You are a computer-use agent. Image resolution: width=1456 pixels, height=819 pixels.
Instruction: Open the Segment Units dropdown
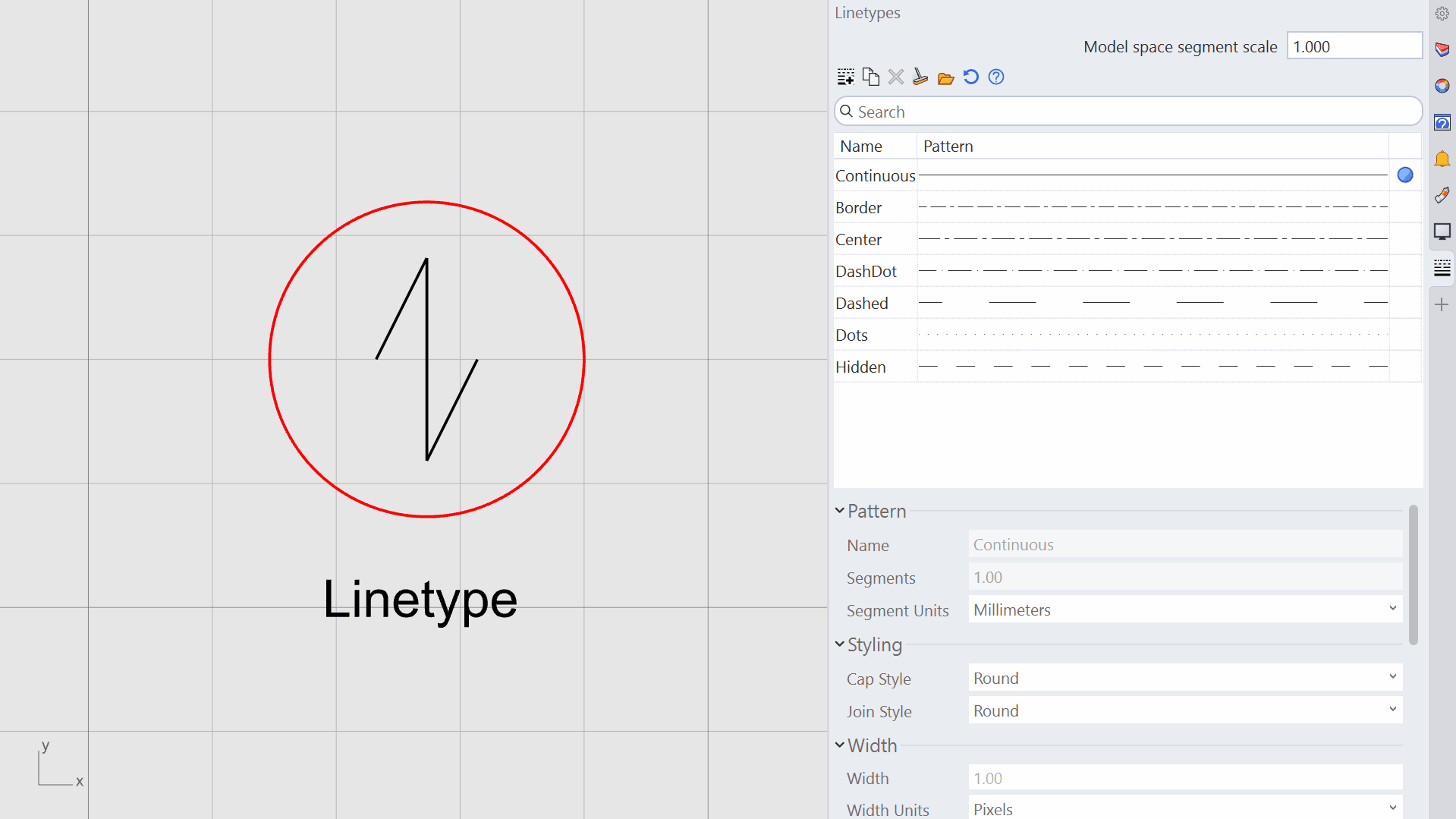1185,610
